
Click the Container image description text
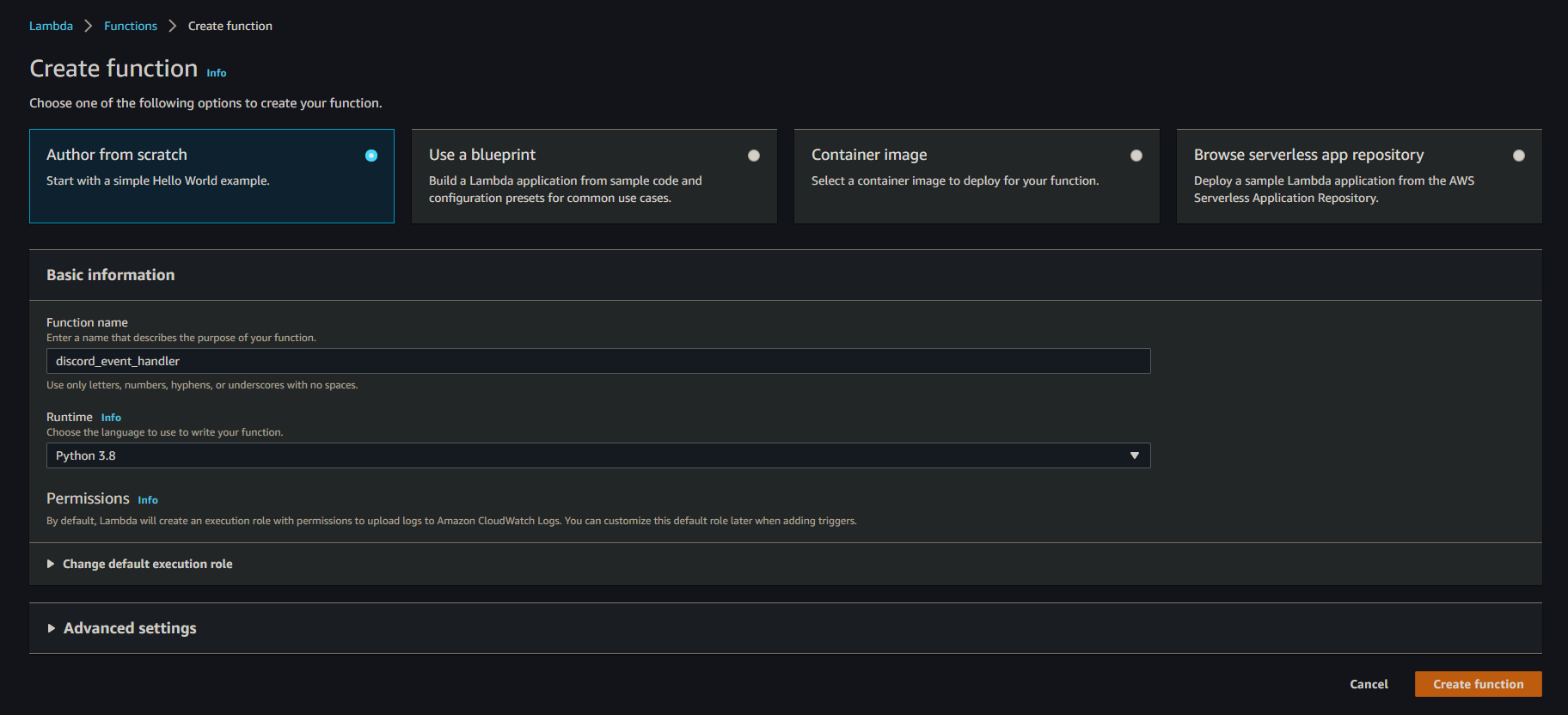tap(955, 180)
